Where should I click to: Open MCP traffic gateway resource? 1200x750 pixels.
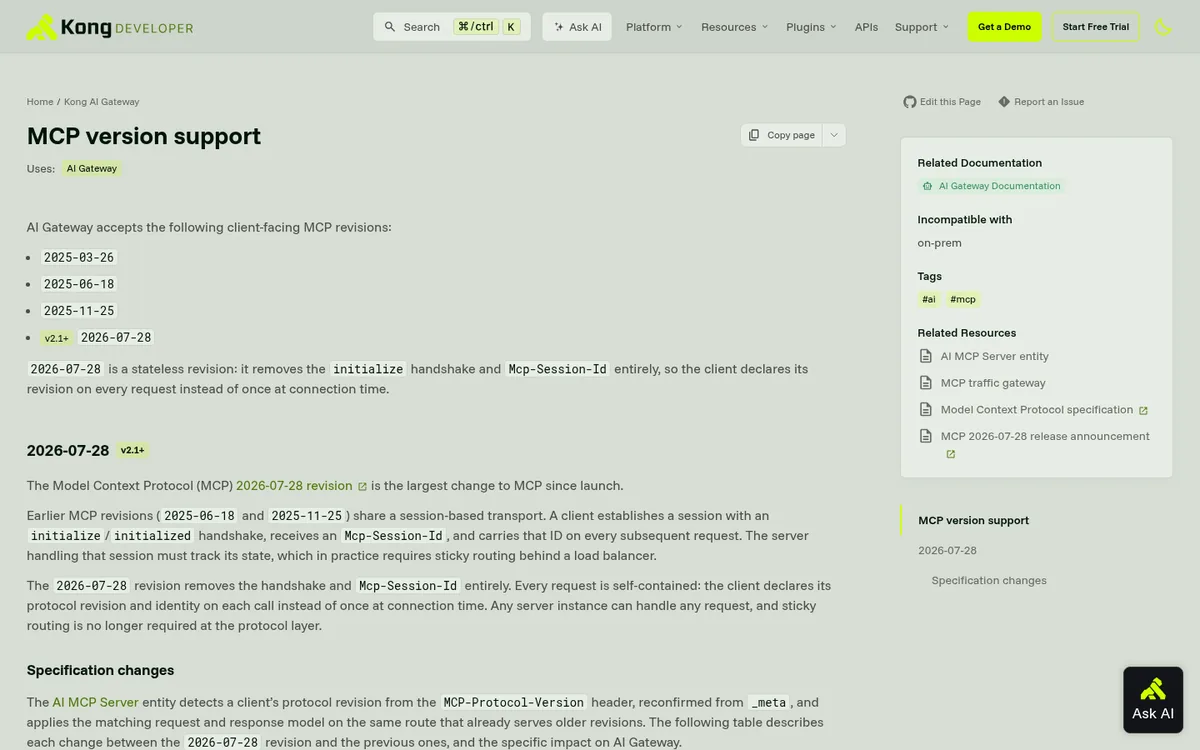click(x=993, y=383)
